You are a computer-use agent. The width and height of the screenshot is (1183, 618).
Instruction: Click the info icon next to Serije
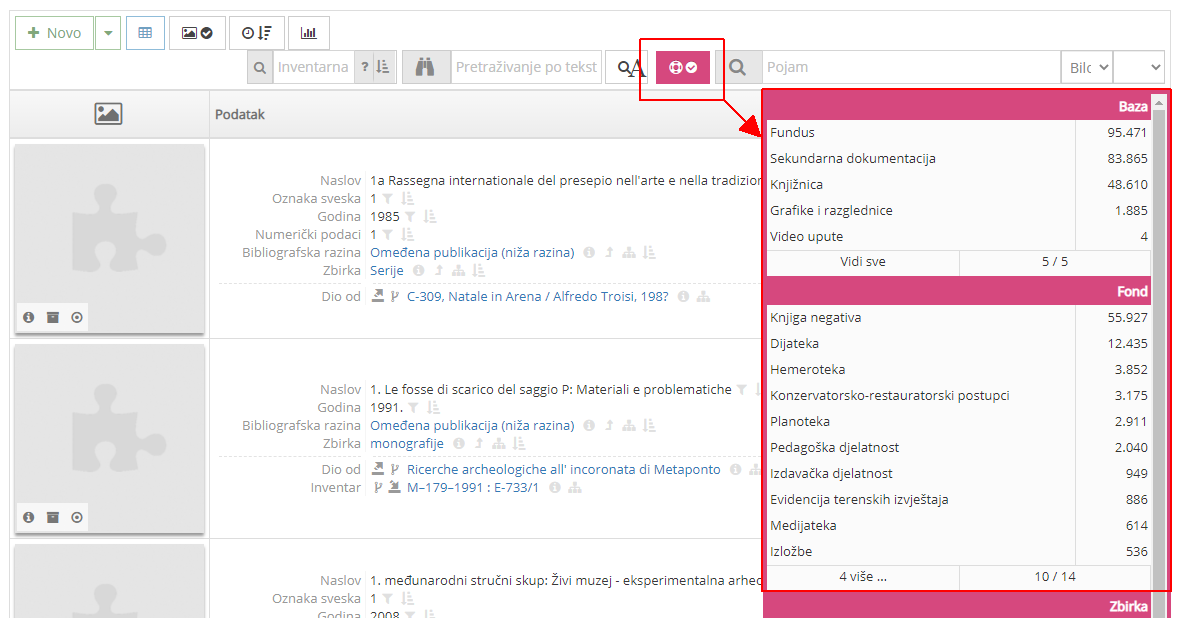coord(418,270)
